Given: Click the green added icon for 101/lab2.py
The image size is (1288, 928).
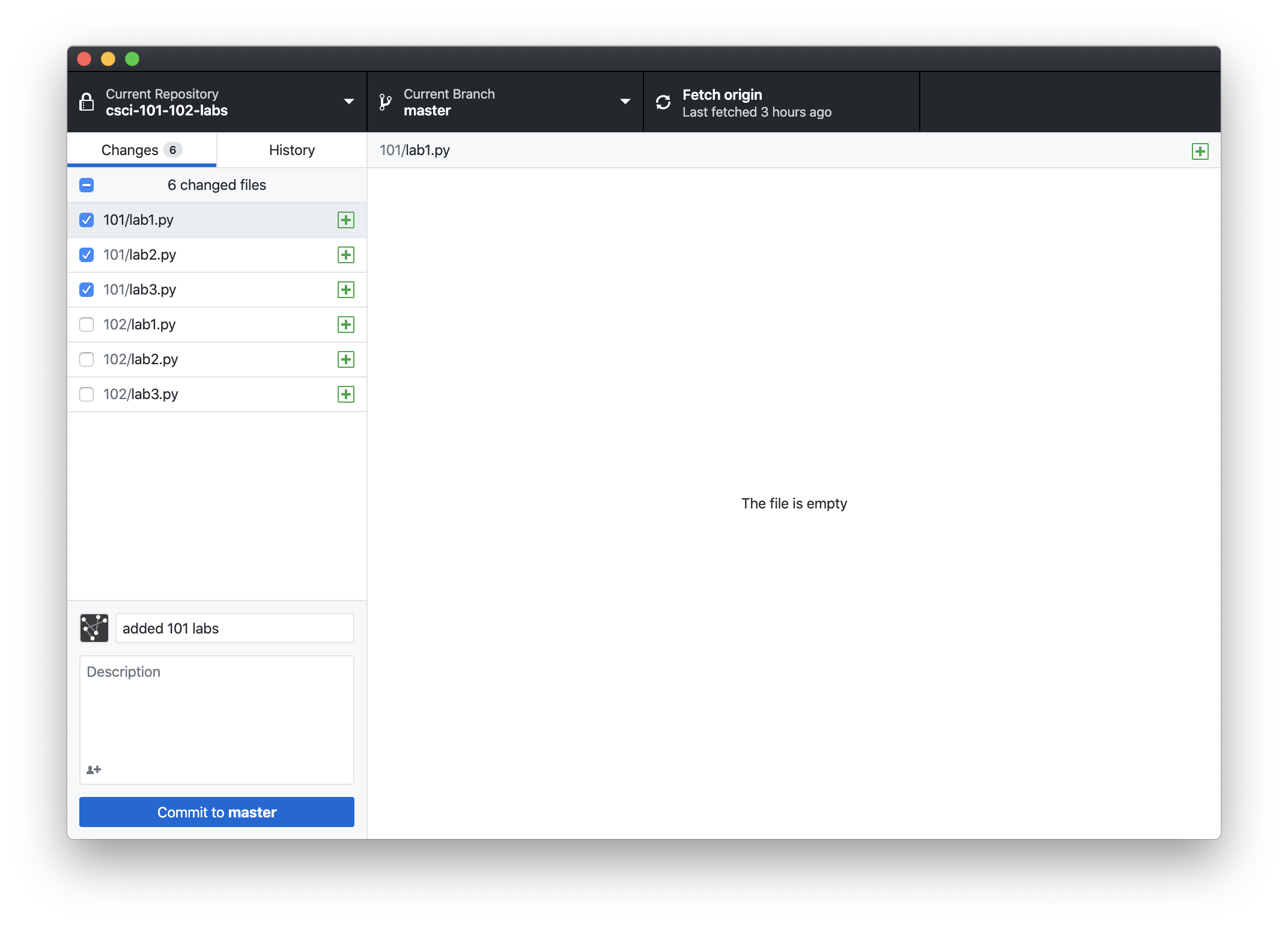Looking at the screenshot, I should 346,255.
